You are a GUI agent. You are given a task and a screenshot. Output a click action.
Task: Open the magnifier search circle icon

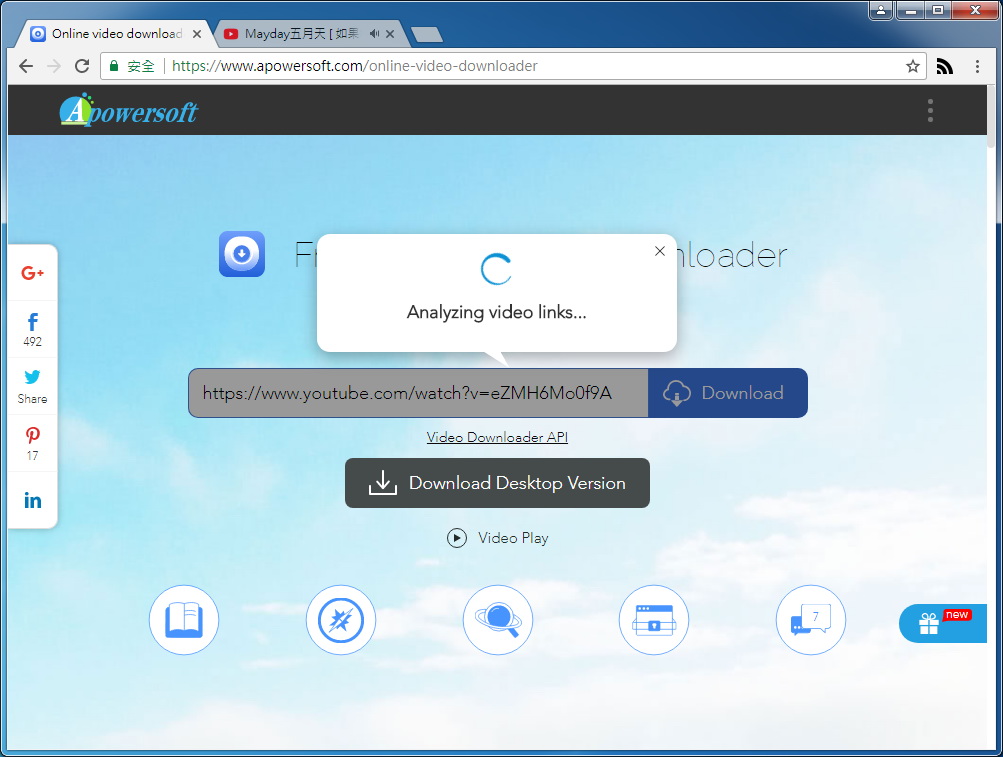point(498,619)
